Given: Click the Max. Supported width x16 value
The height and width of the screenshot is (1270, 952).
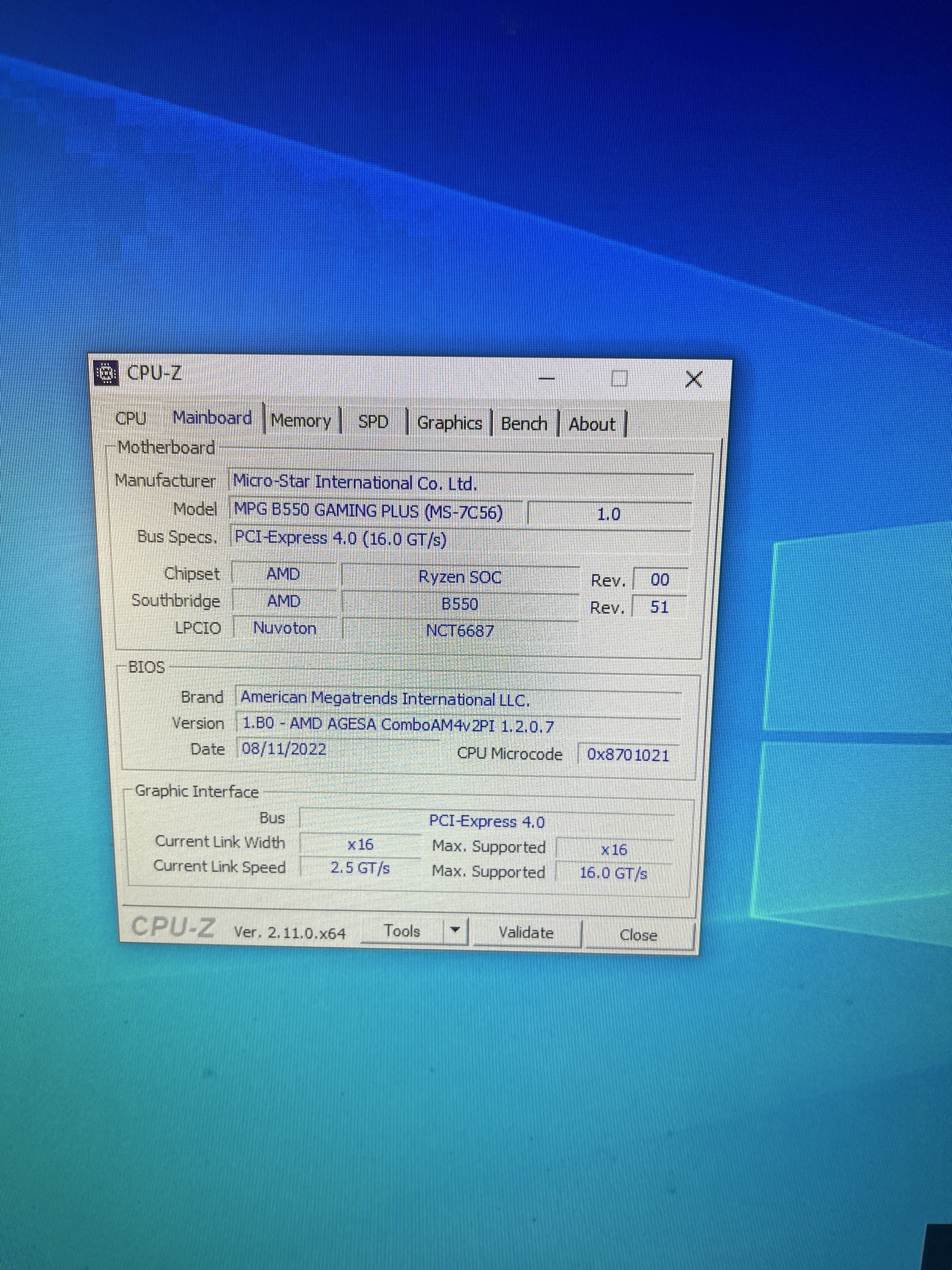Looking at the screenshot, I should click(614, 850).
